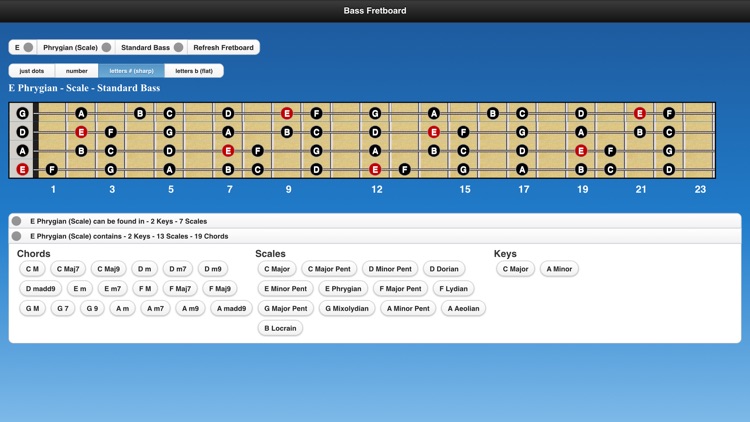
Task: Select the E m7 chord
Action: point(112,289)
